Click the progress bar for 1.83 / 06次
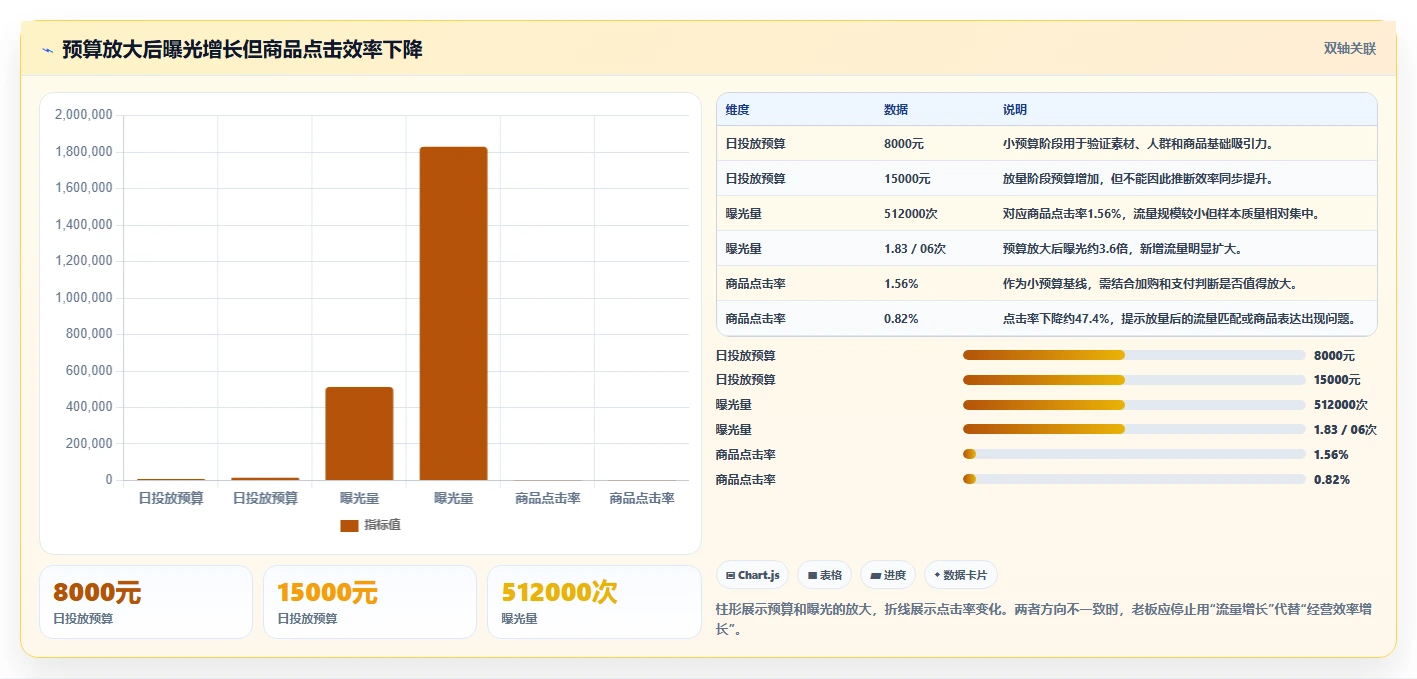The image size is (1417, 679). coord(1134,430)
